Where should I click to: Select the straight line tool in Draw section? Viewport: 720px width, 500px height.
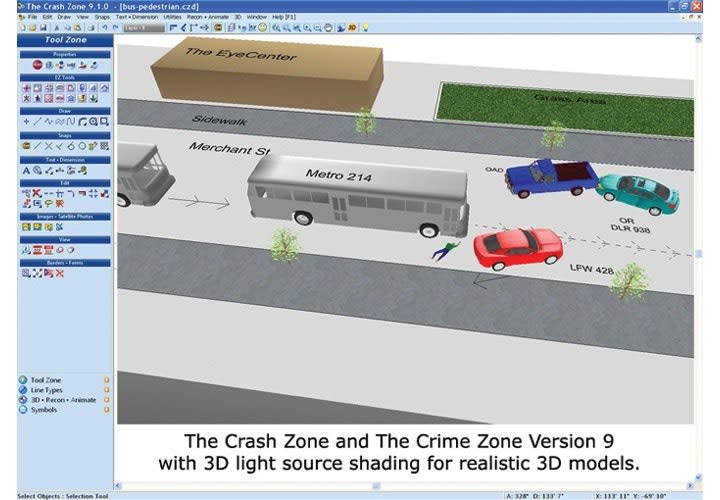tap(37, 121)
